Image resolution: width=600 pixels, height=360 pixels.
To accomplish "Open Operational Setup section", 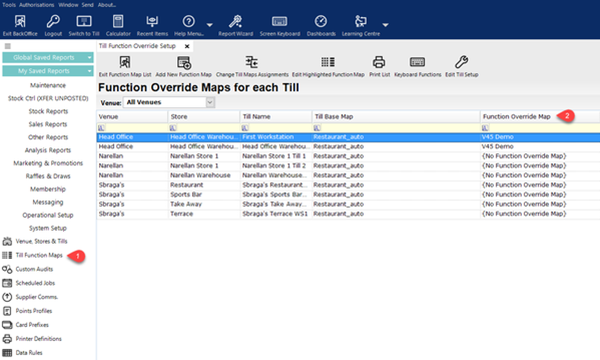I will click(48, 215).
